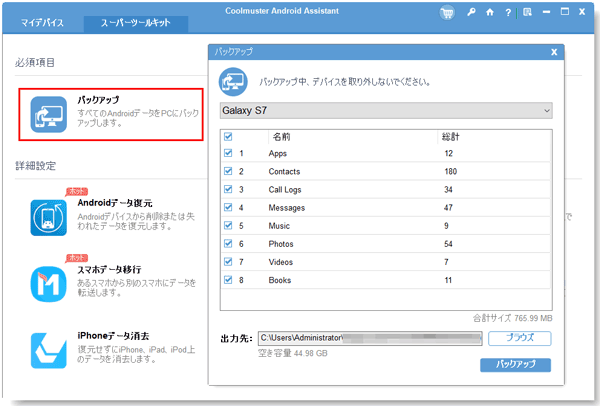Select Androidデータ復元 title text

click(x=115, y=203)
